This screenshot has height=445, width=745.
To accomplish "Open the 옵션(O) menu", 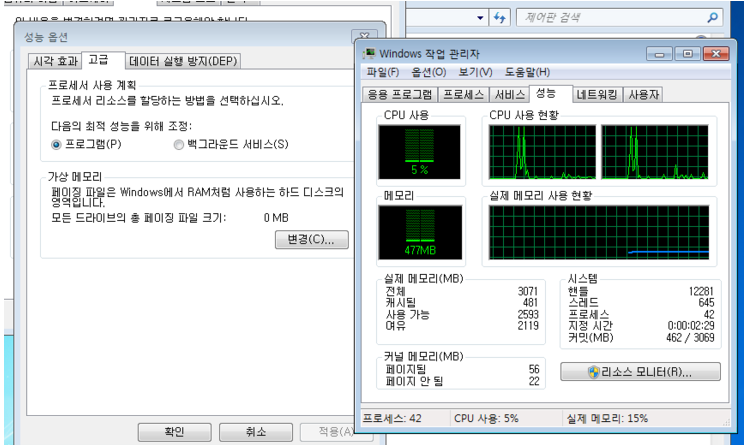I will [x=429, y=72].
